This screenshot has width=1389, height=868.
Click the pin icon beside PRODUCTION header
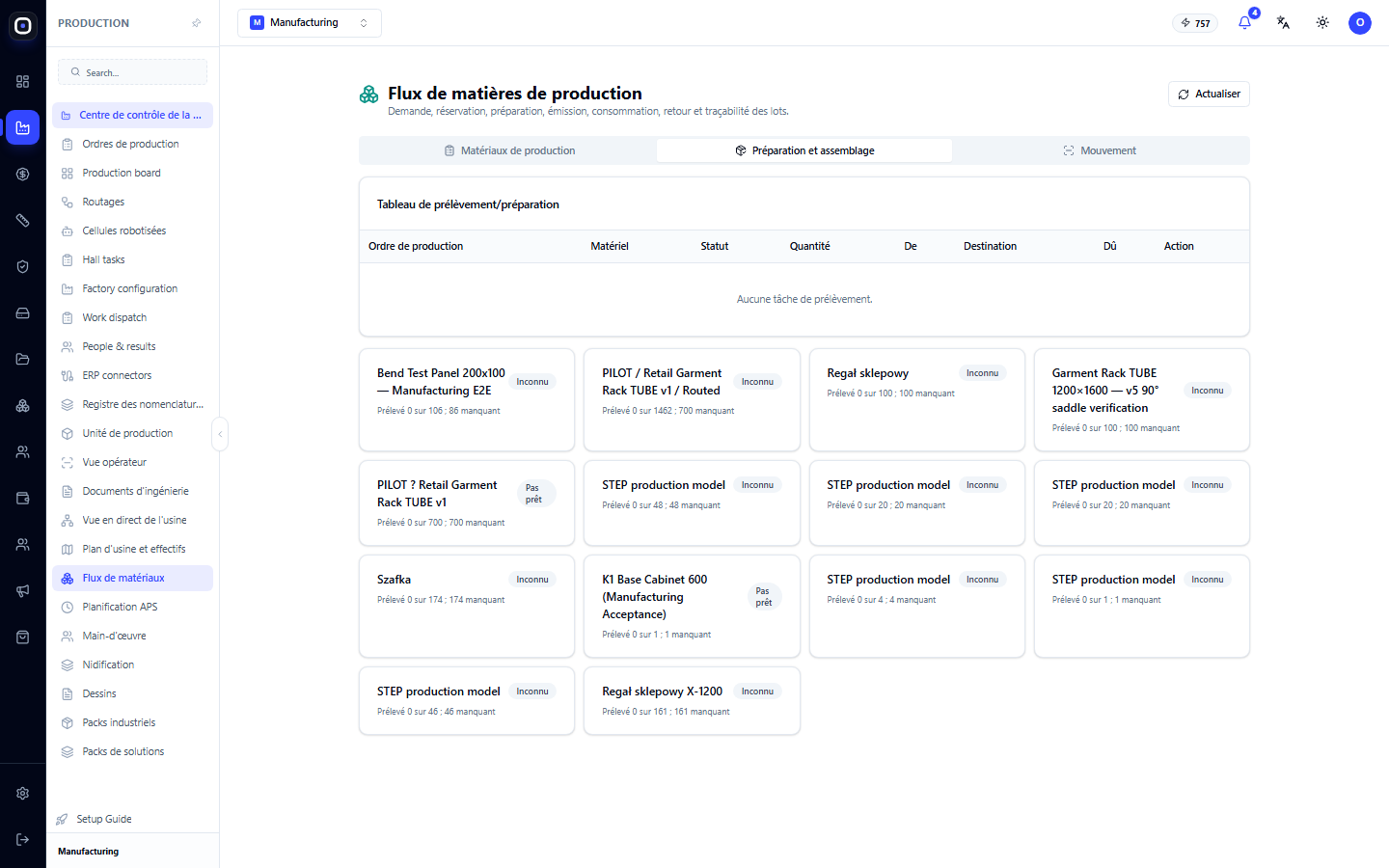tap(197, 23)
